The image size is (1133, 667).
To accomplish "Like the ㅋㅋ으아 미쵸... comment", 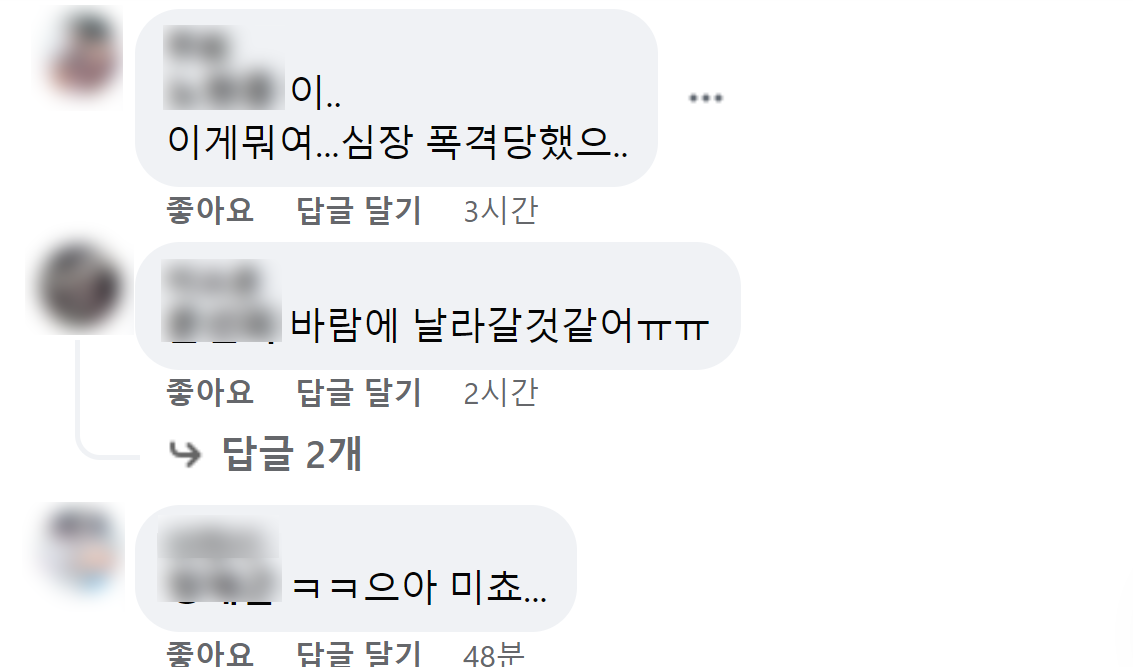I will [210, 653].
